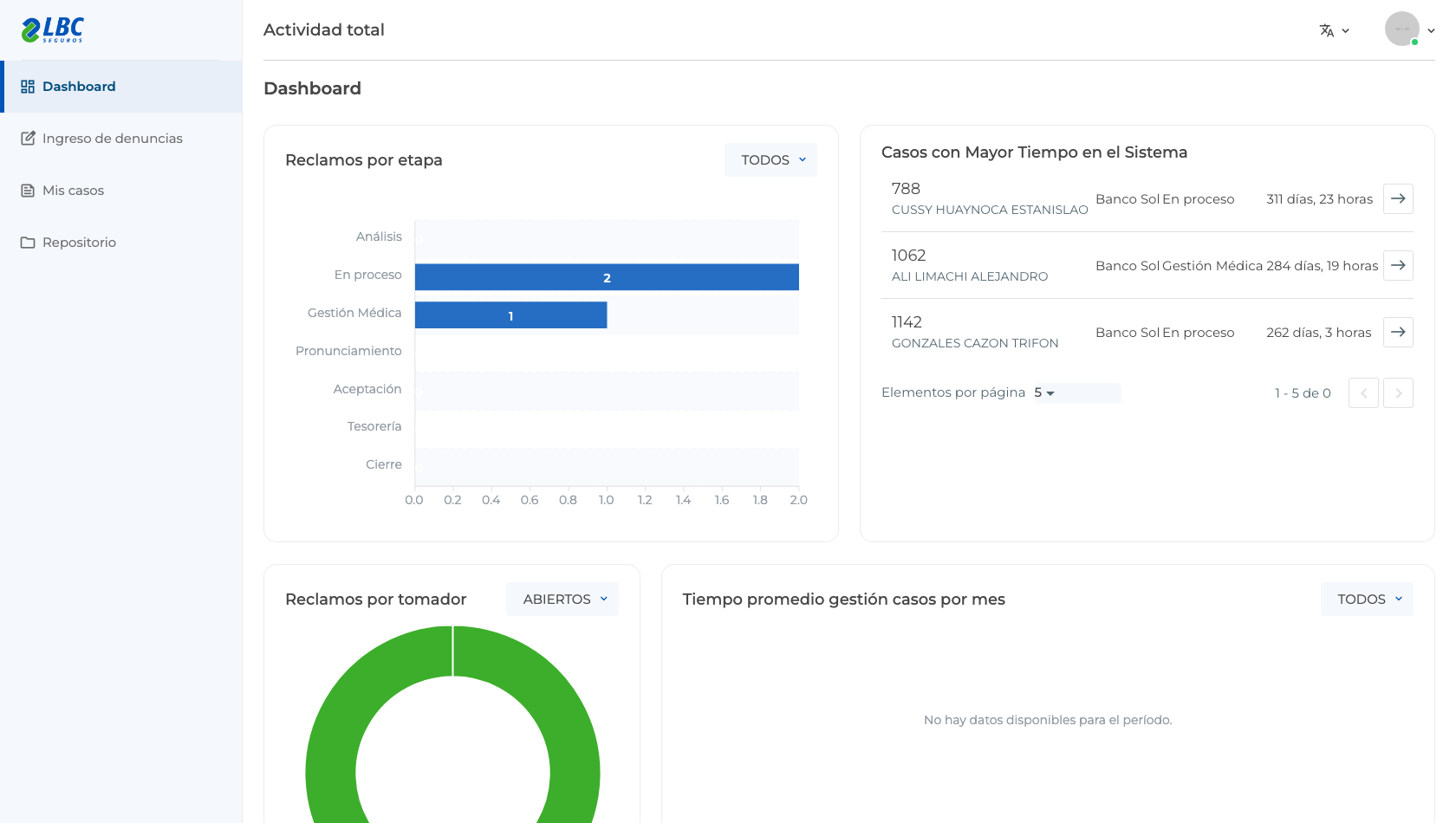Select the Dashboard menu item
Viewport: 1456px width, 823px height.
coord(121,87)
